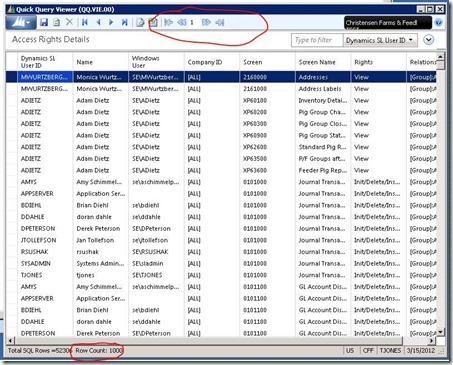
Task: Select the ADIETZ XP60100 row
Action: (221, 100)
